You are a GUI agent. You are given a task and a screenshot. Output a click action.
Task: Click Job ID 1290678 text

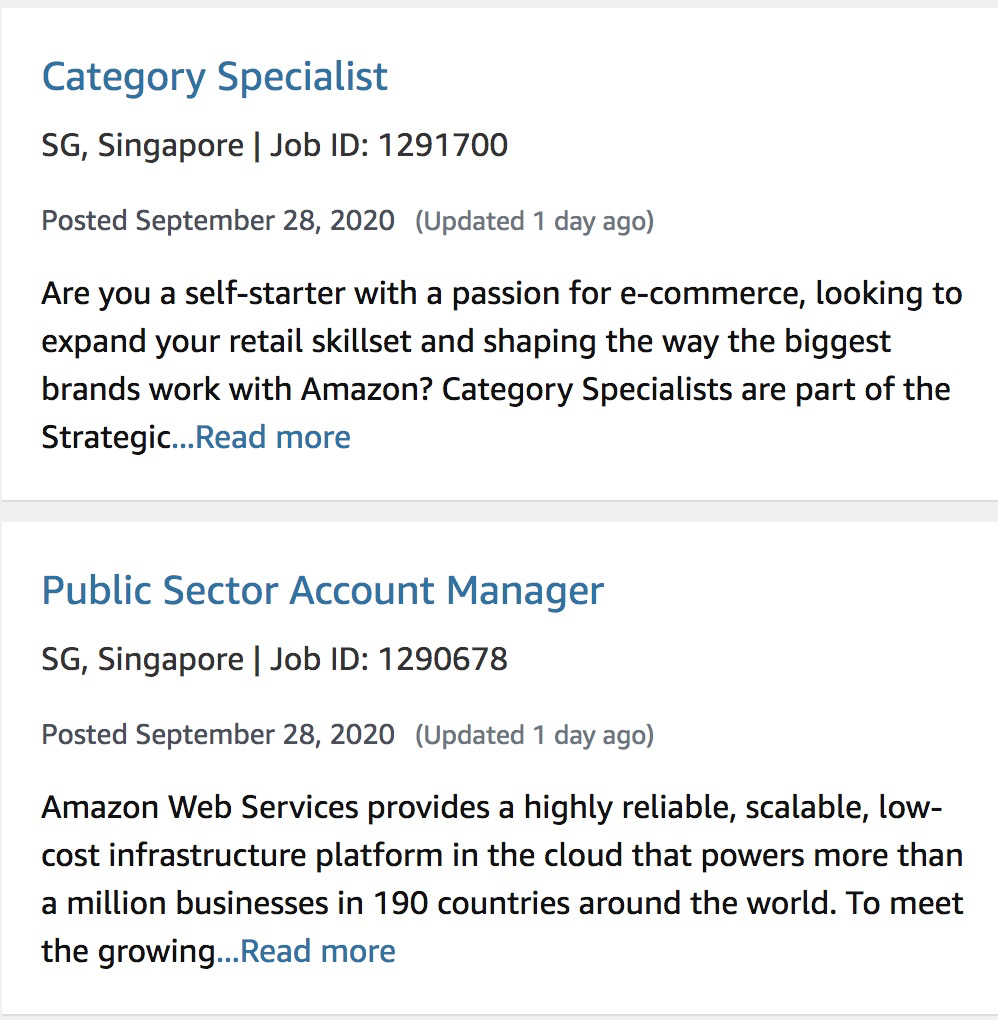click(x=389, y=659)
